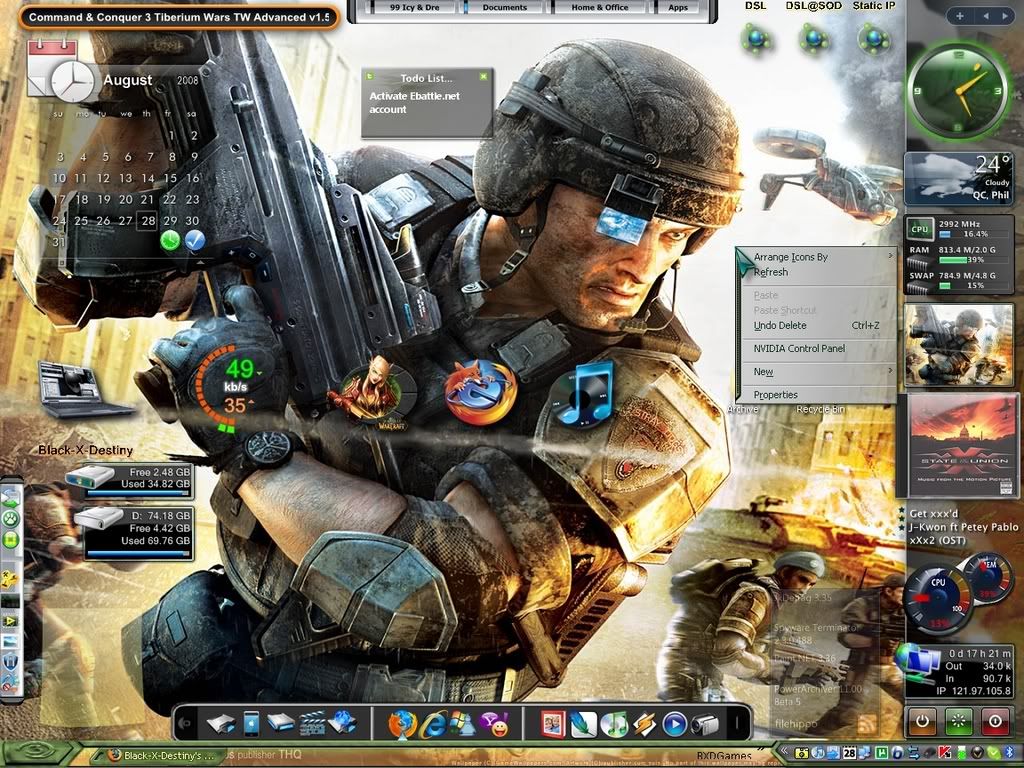Close the Todo List note
This screenshot has width=1024, height=768.
pos(483,77)
